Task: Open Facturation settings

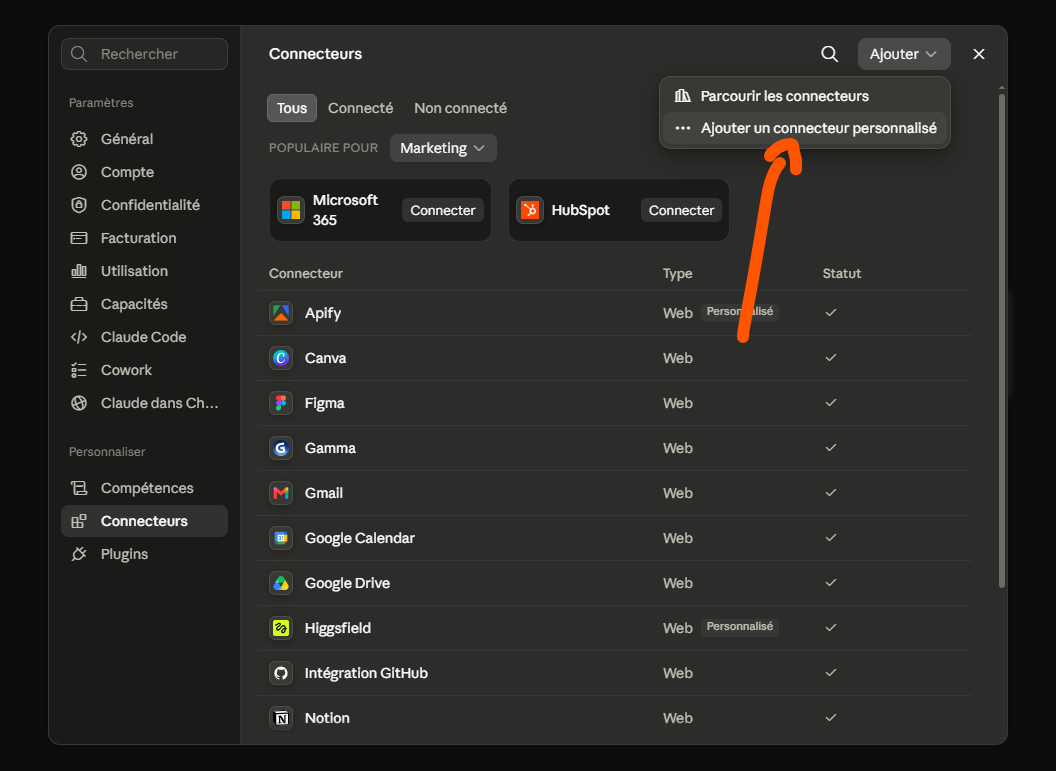Action: point(144,238)
